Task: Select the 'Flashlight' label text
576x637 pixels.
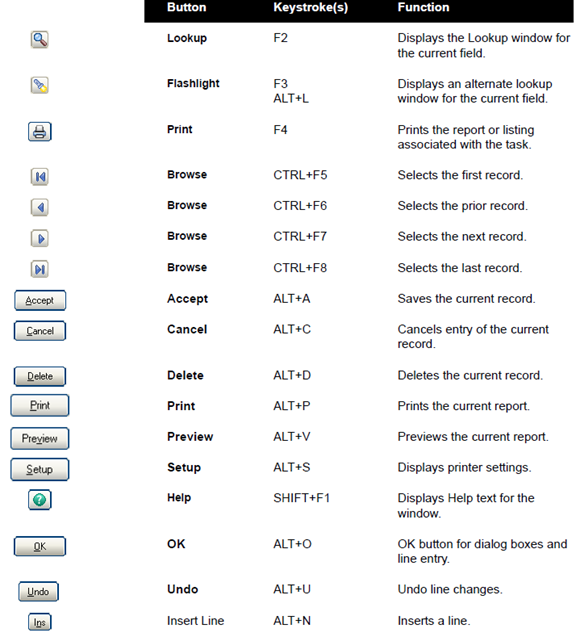Action: click(x=193, y=84)
